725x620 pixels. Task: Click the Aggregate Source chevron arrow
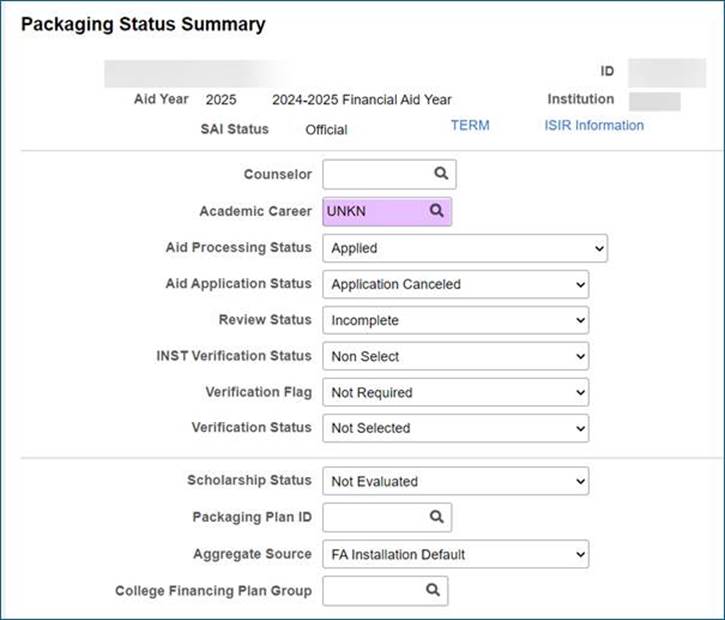click(581, 554)
